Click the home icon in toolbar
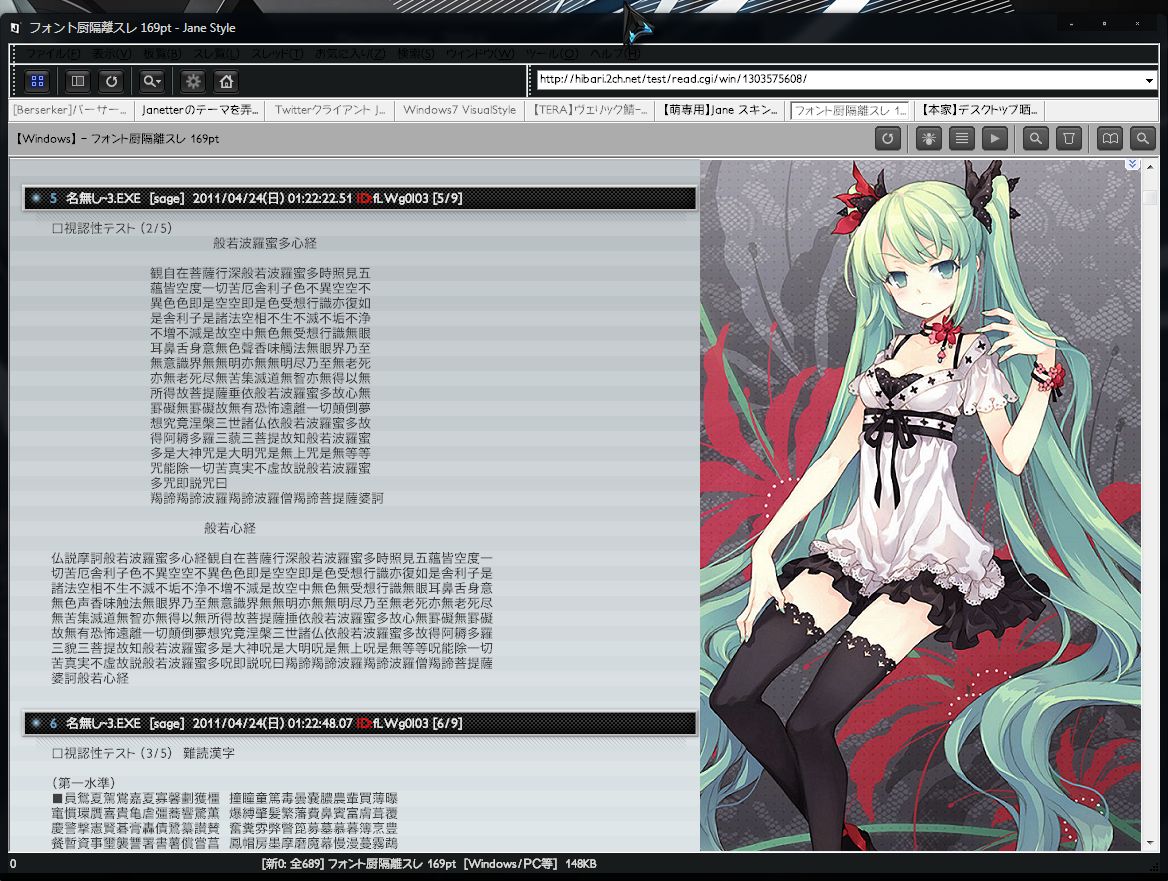Image resolution: width=1168 pixels, height=881 pixels. pyautogui.click(x=226, y=81)
